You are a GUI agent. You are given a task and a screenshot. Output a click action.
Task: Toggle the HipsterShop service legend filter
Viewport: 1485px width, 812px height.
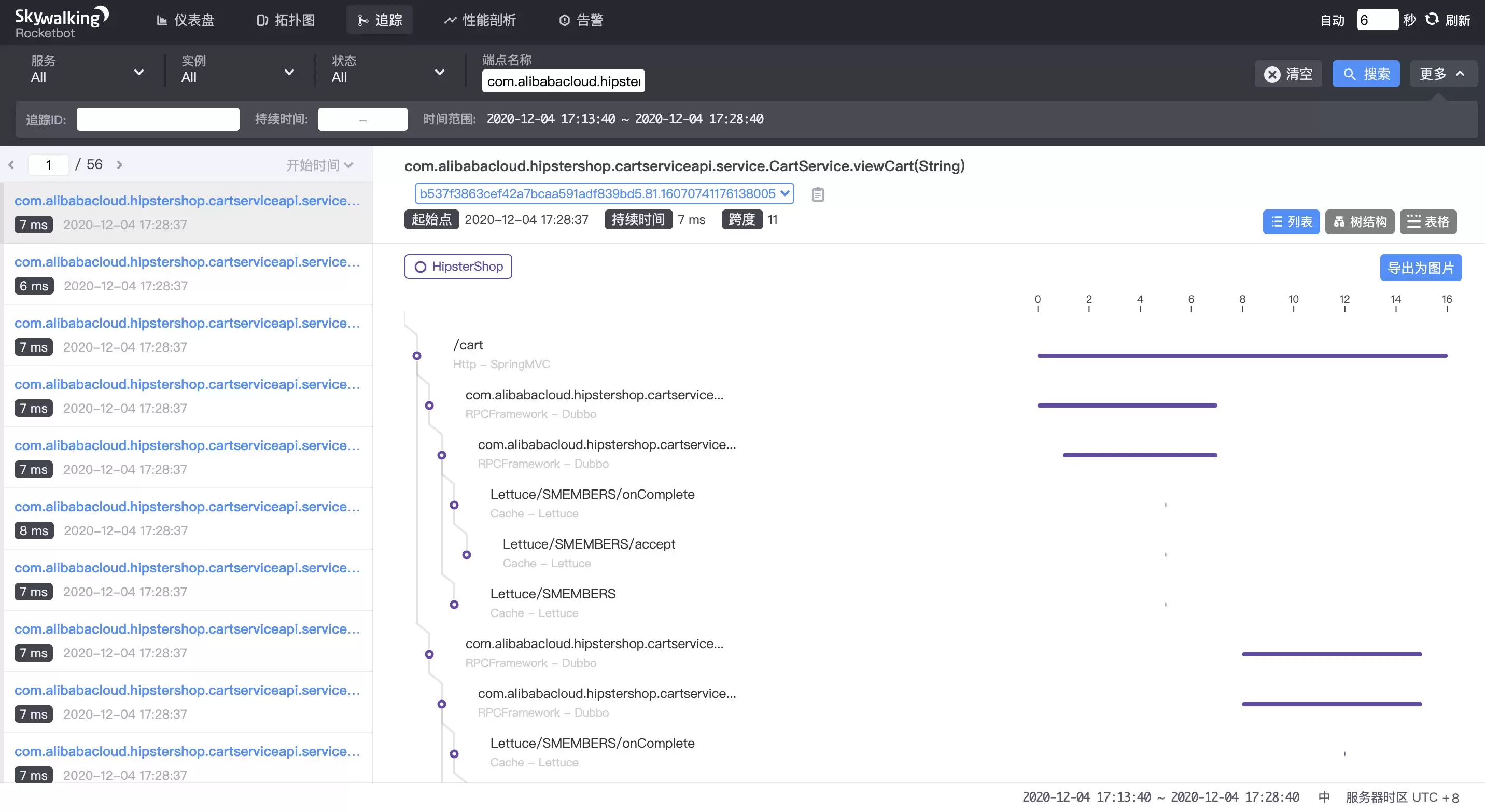coord(458,266)
